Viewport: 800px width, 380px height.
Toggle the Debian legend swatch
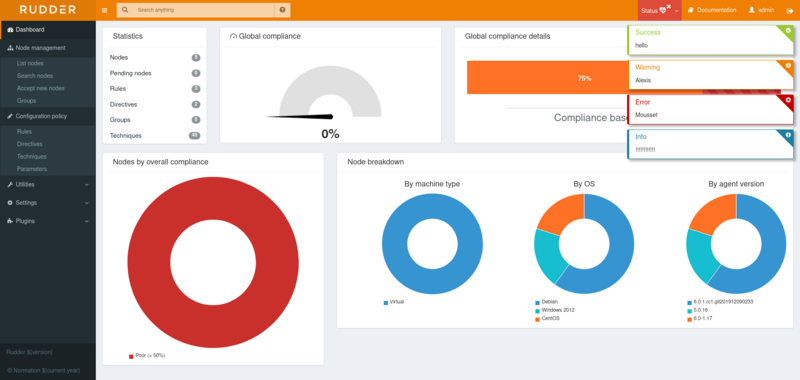[537, 302]
